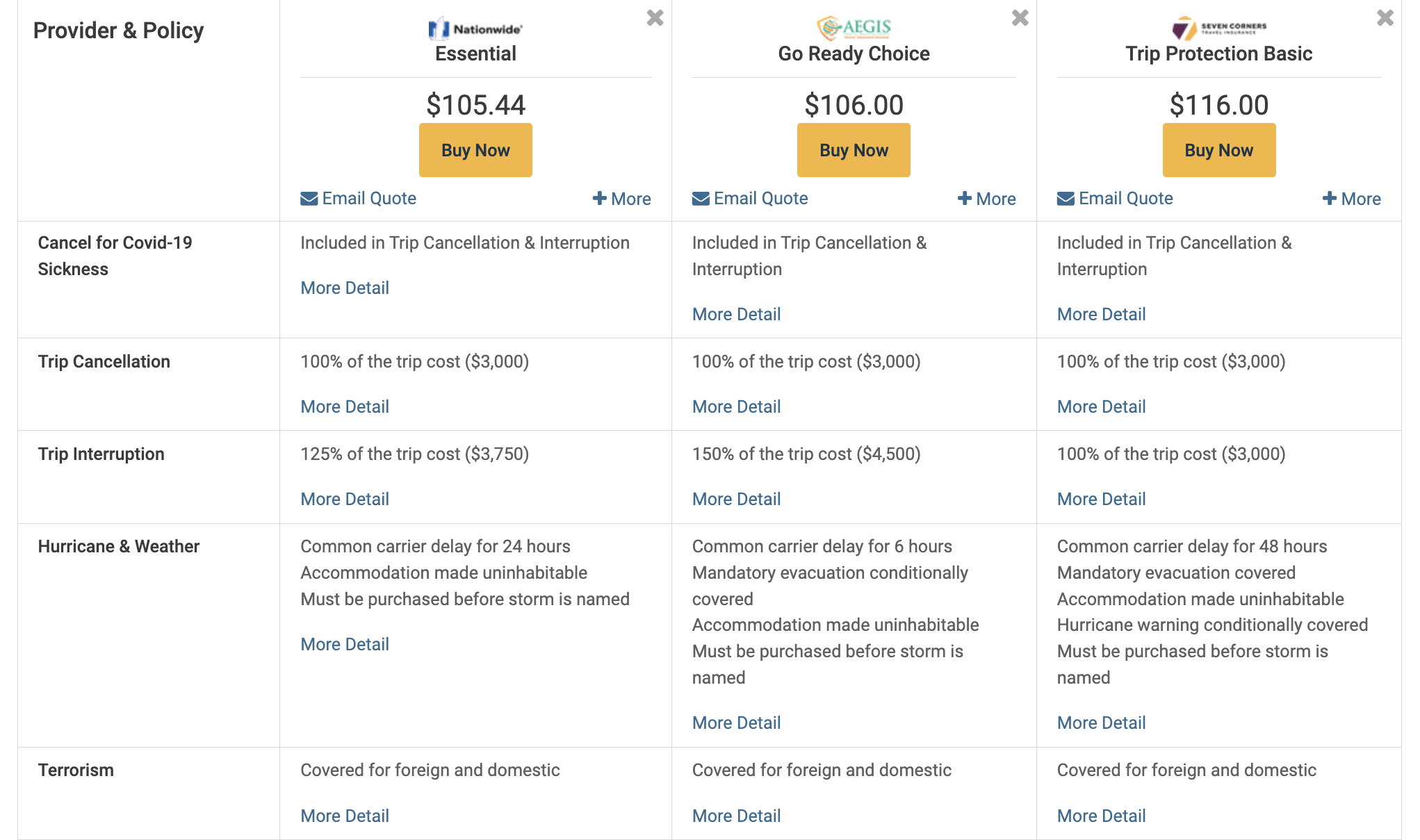Click Hurricane warning conditionally covered text
1420x840 pixels.
click(x=1212, y=625)
